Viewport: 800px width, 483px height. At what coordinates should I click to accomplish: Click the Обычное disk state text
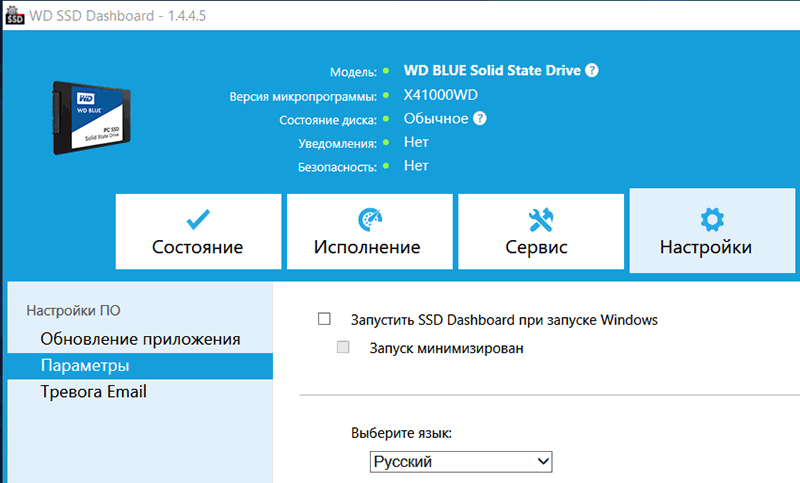436,118
